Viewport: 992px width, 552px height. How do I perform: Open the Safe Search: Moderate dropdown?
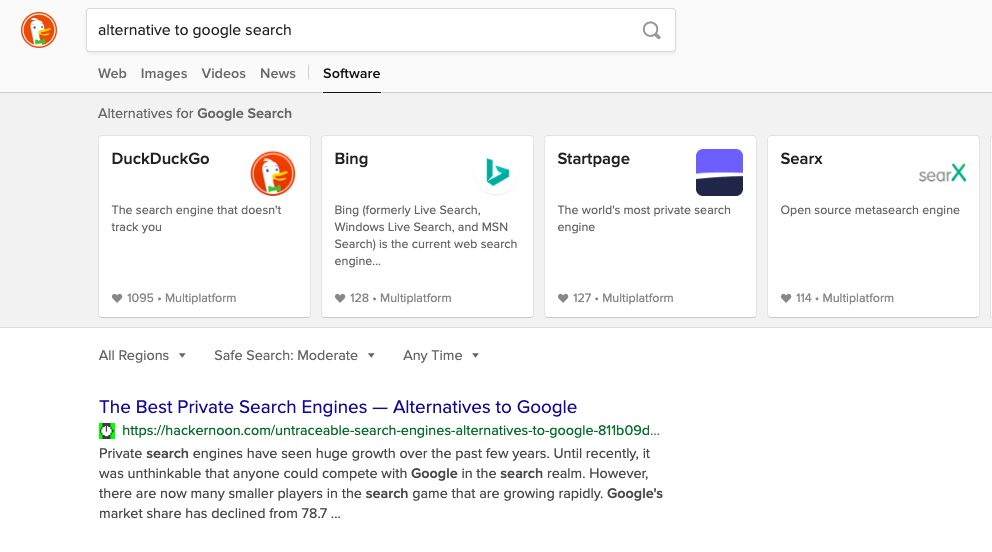pos(294,355)
